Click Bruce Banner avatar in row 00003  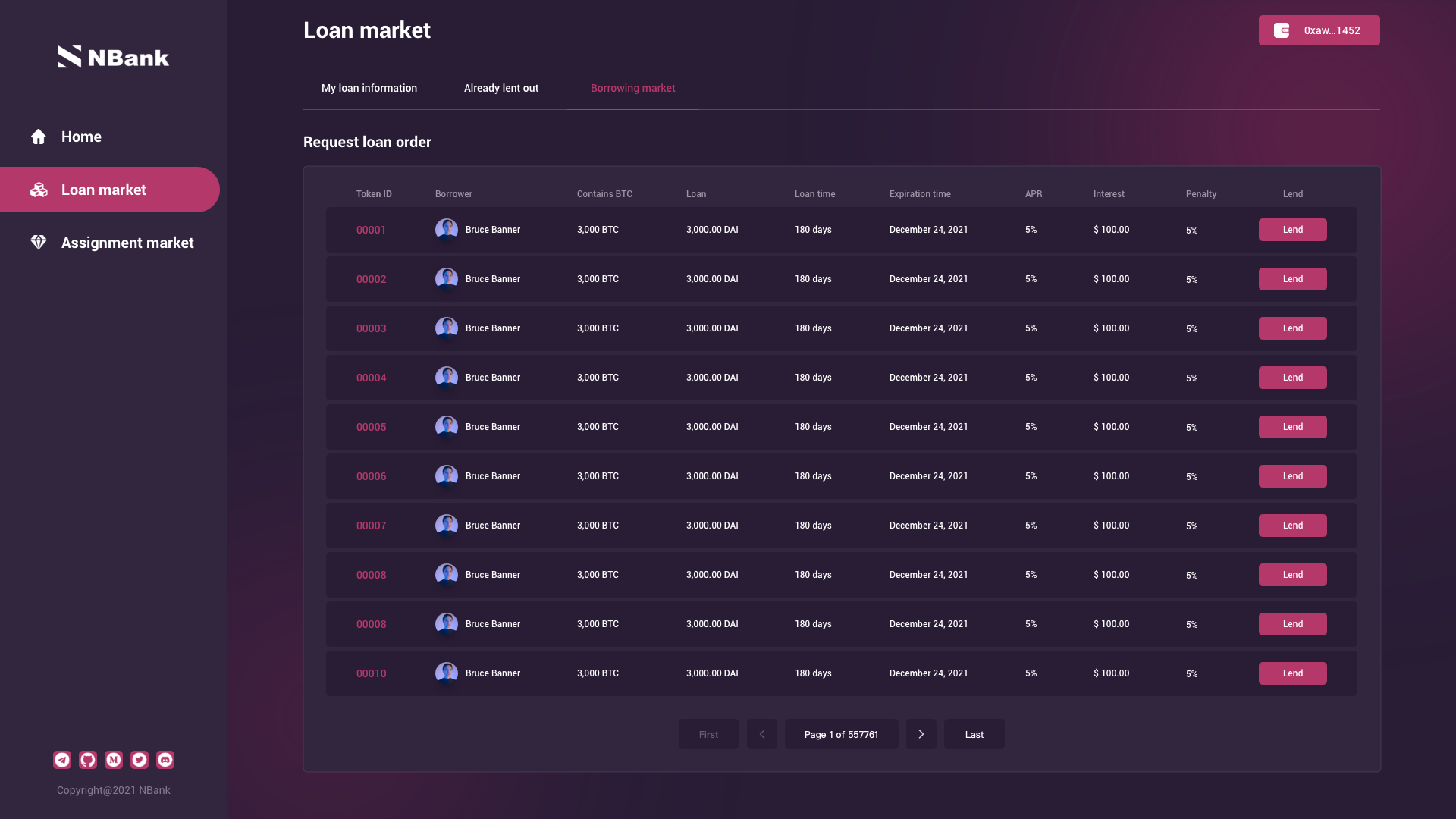pos(447,328)
